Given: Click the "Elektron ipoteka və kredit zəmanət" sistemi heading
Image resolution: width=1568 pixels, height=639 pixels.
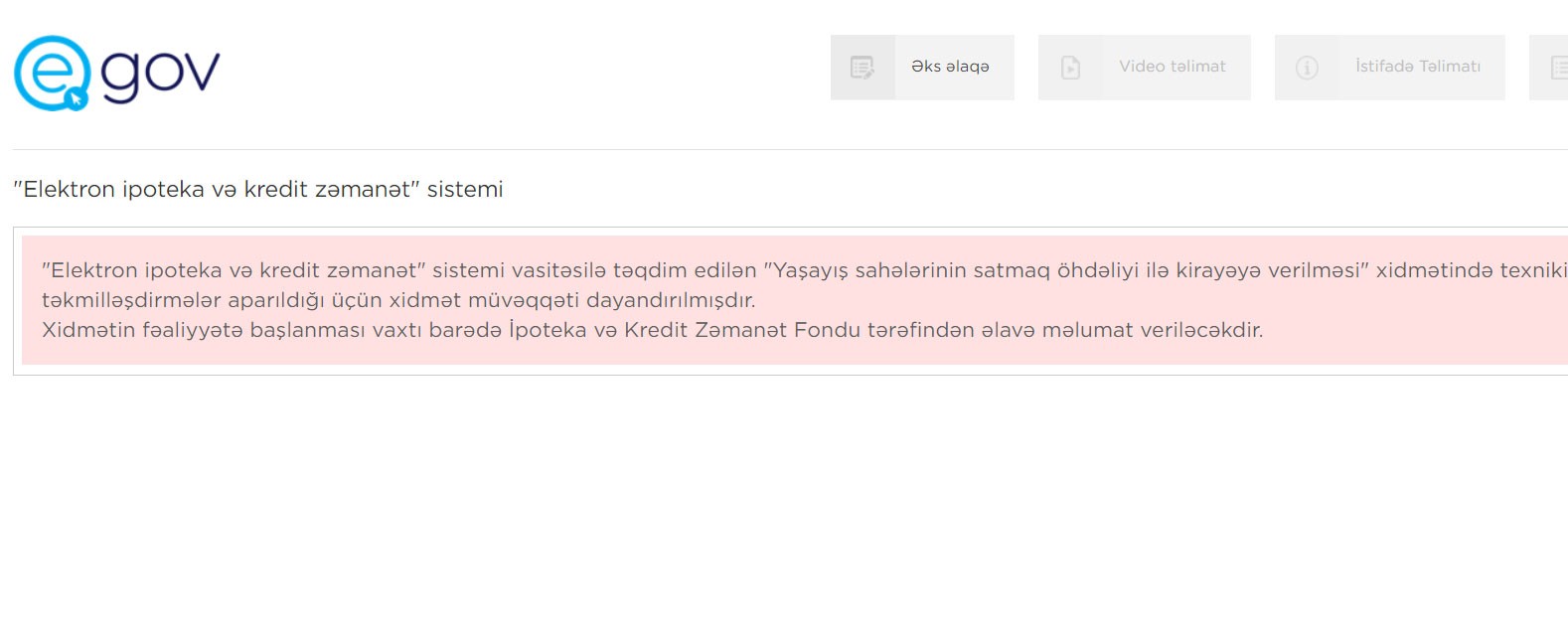Looking at the screenshot, I should pyautogui.click(x=258, y=189).
